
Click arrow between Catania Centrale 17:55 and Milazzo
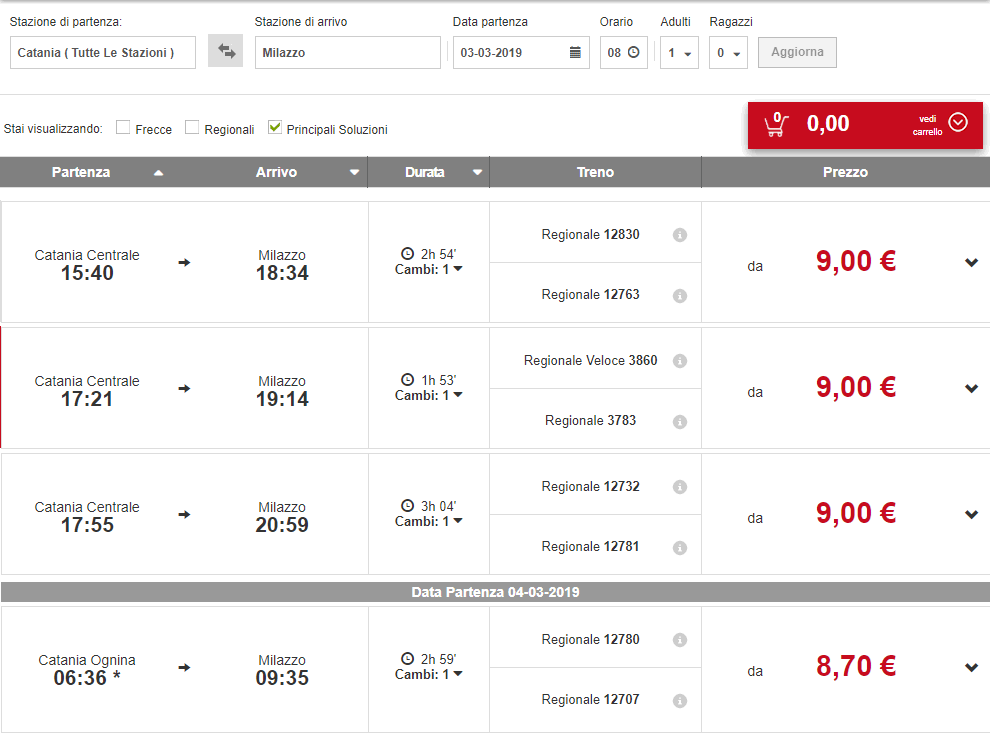point(184,515)
